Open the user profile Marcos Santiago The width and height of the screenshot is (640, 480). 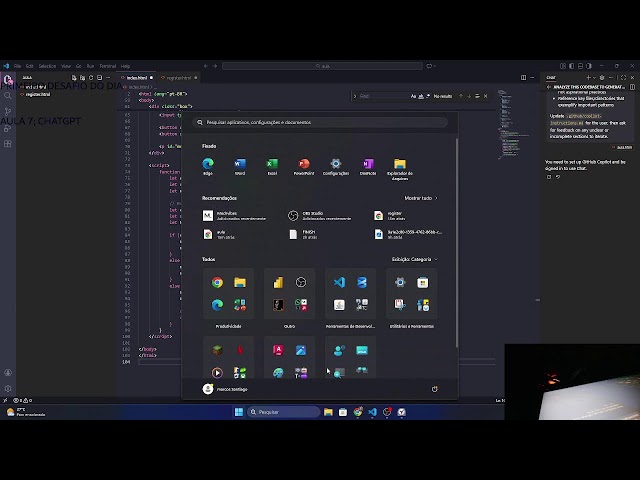pyautogui.click(x=225, y=389)
